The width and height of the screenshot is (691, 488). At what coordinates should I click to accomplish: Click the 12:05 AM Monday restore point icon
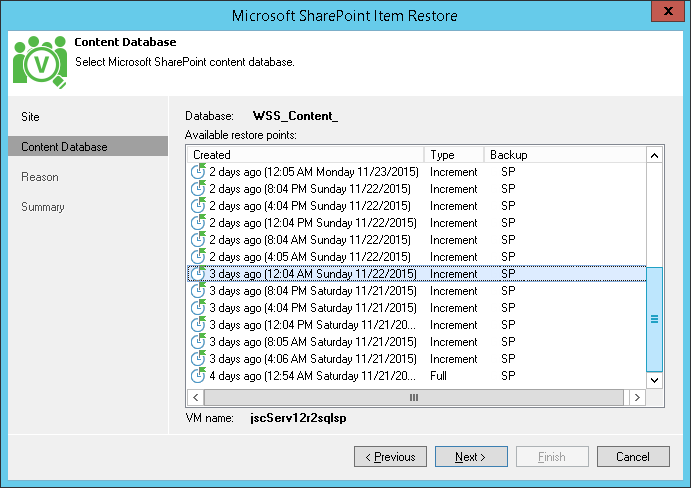pyautogui.click(x=198, y=172)
